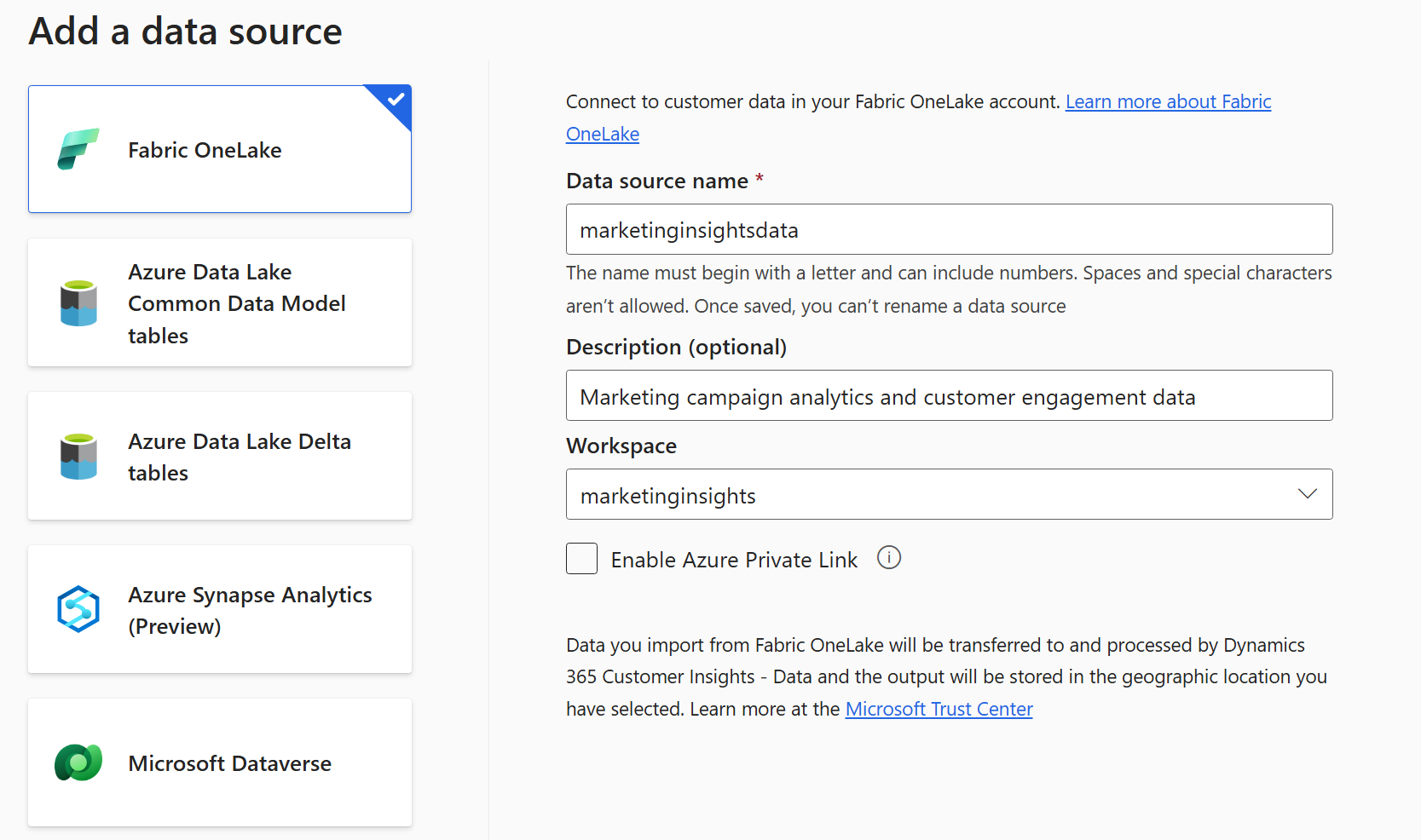Click the selected workspace value marketinginsights
Image resolution: width=1421 pixels, height=840 pixels.
pyautogui.click(x=668, y=496)
